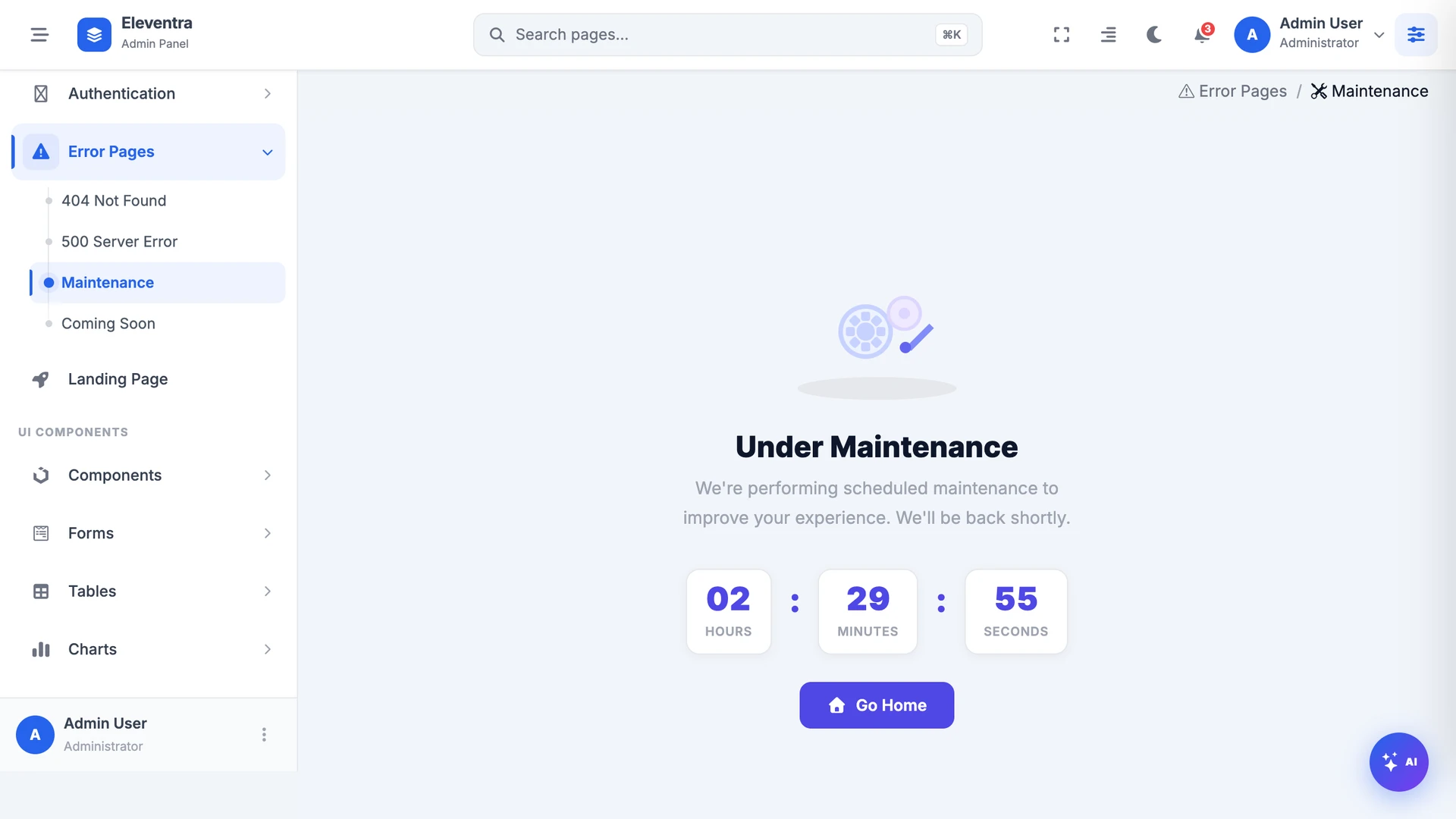Click the Components hexagon icon

[41, 475]
